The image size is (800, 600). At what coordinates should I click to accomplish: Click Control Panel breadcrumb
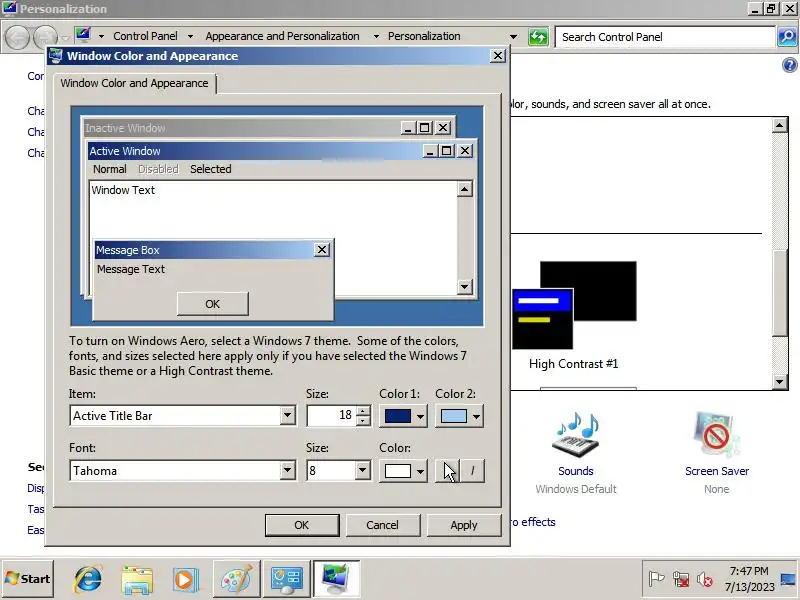[145, 36]
